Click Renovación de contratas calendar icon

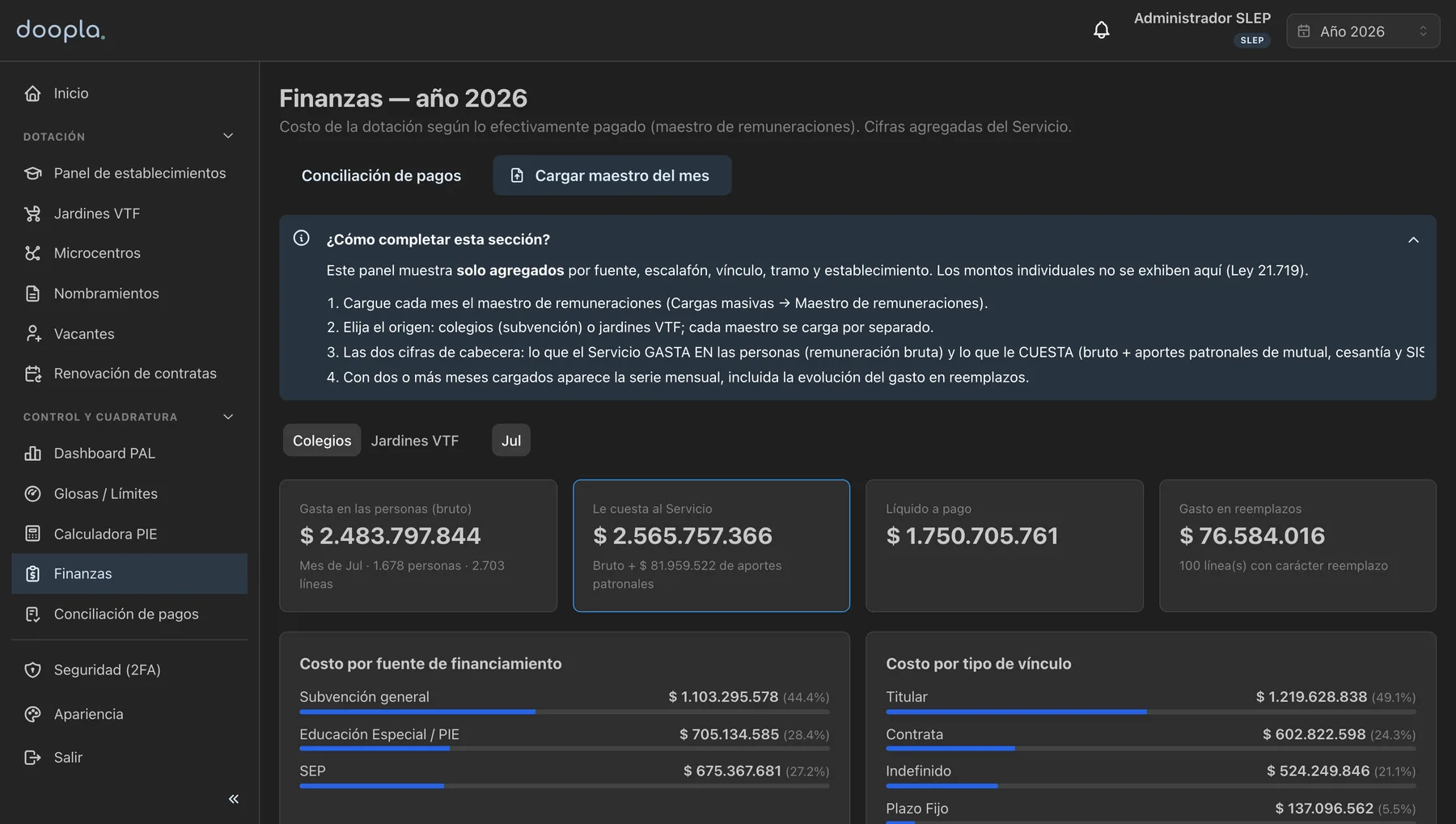32,374
